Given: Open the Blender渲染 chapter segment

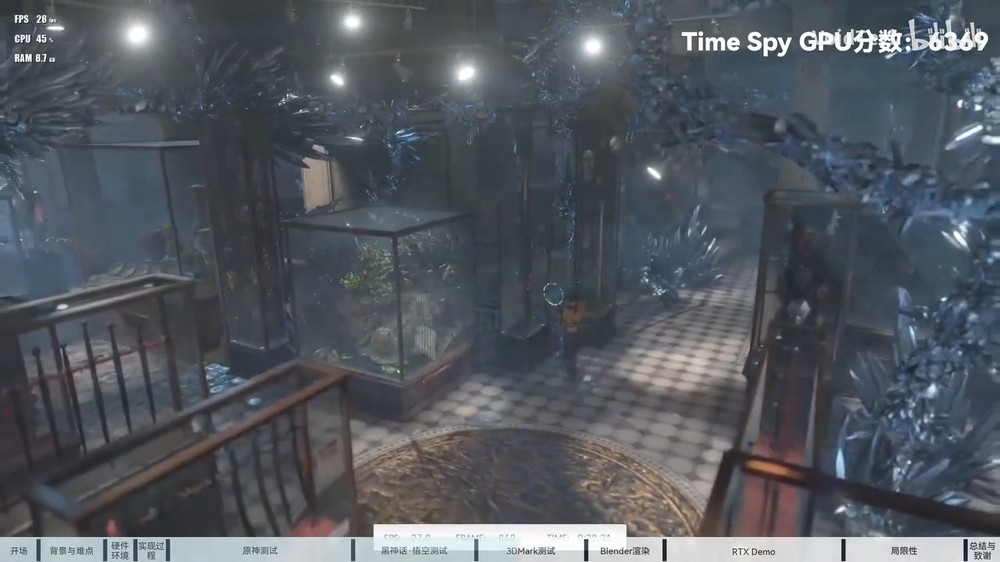Looking at the screenshot, I should tap(624, 551).
